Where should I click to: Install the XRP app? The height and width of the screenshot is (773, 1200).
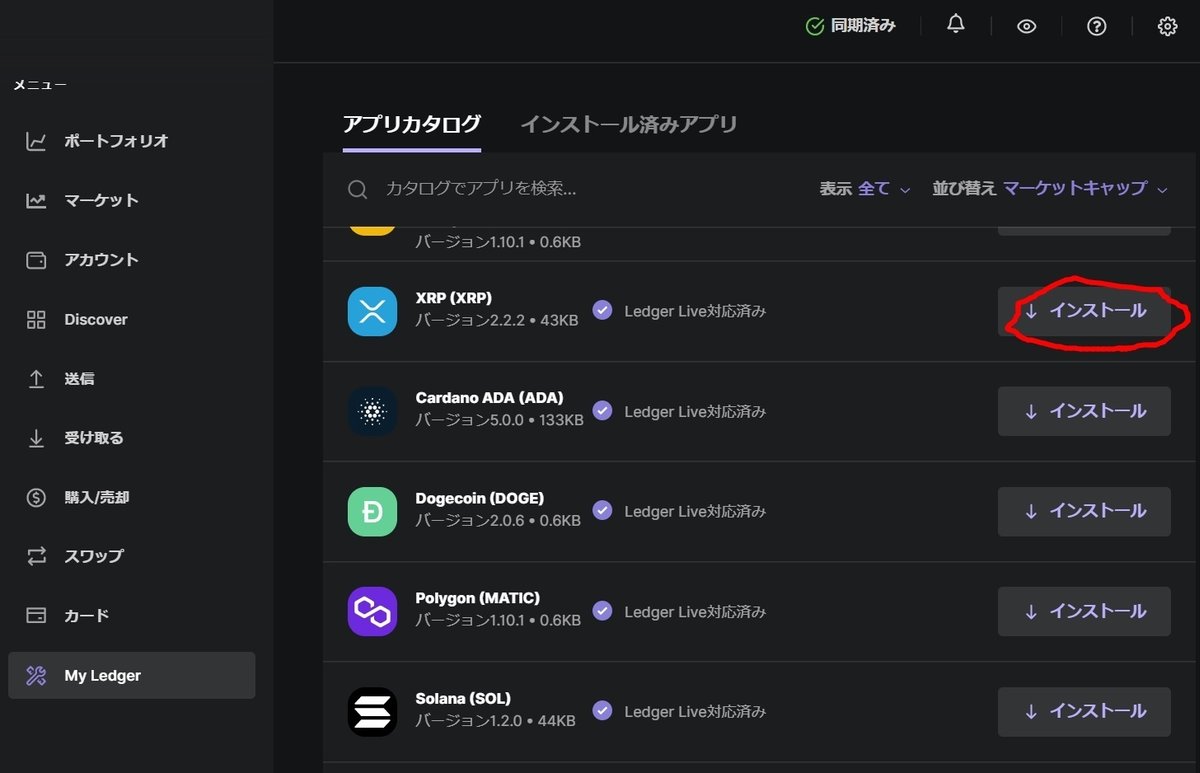click(1084, 311)
